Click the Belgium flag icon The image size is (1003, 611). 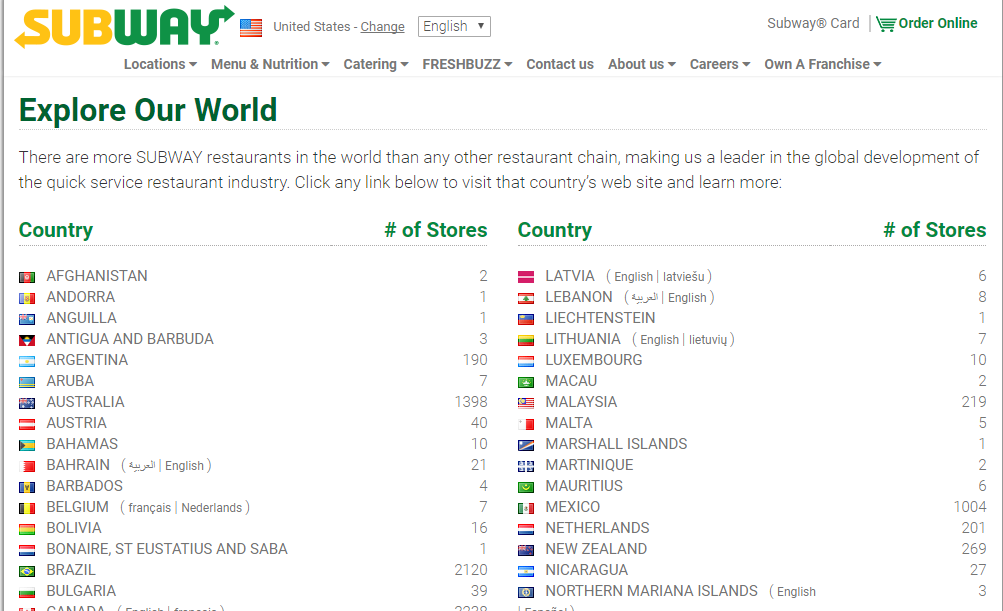(27, 509)
